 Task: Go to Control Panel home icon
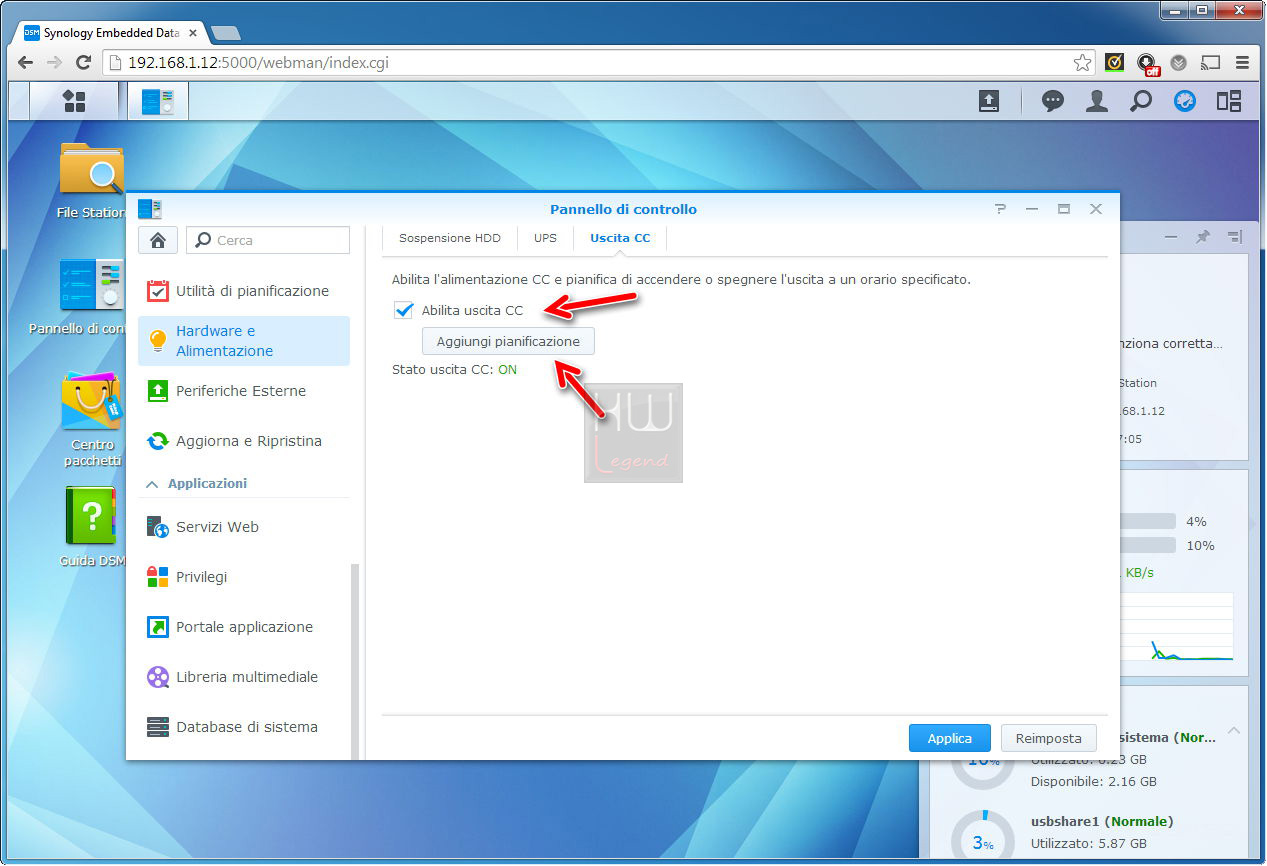point(158,240)
